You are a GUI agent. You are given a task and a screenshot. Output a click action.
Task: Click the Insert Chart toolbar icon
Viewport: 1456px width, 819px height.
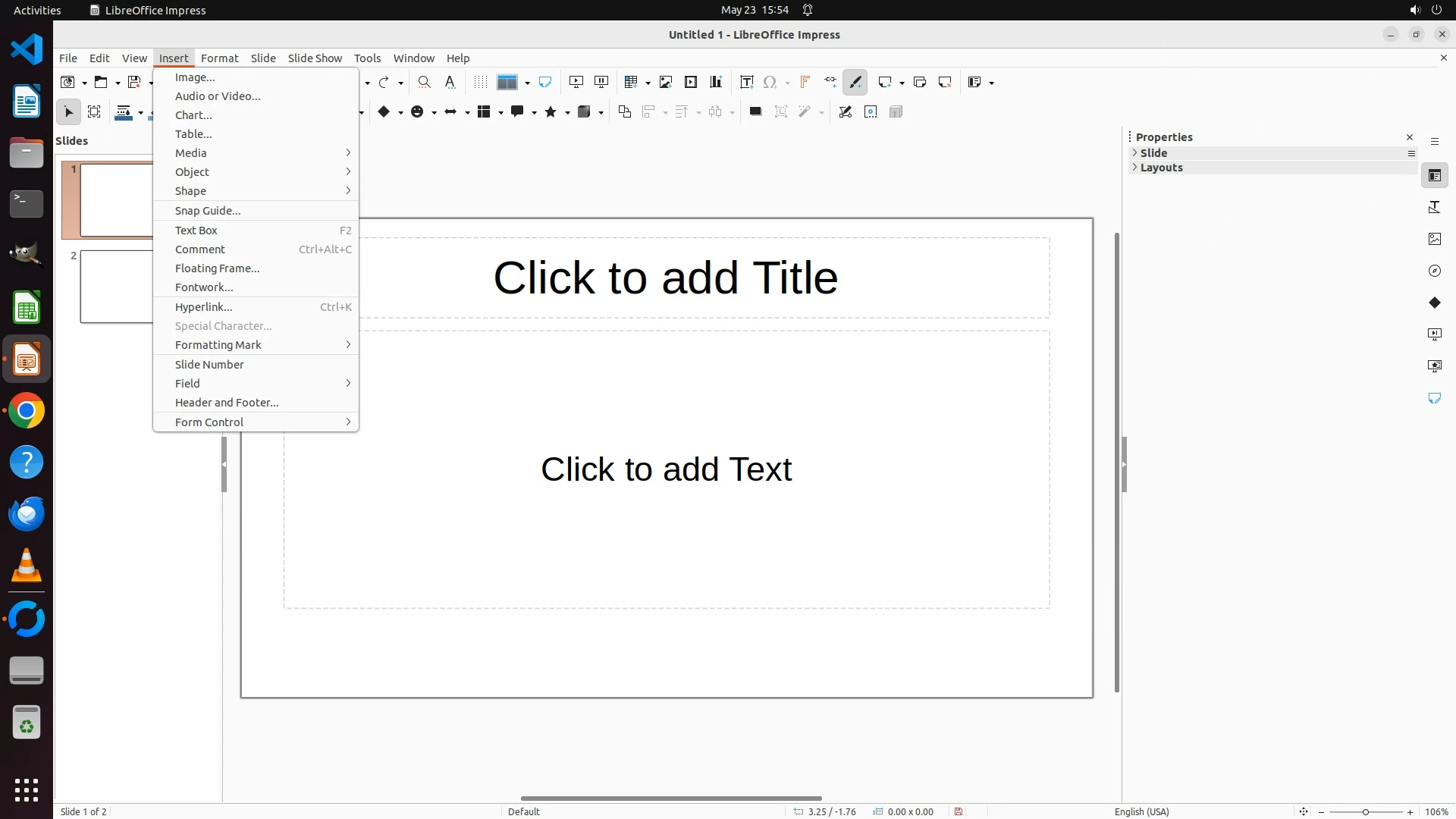tap(715, 82)
